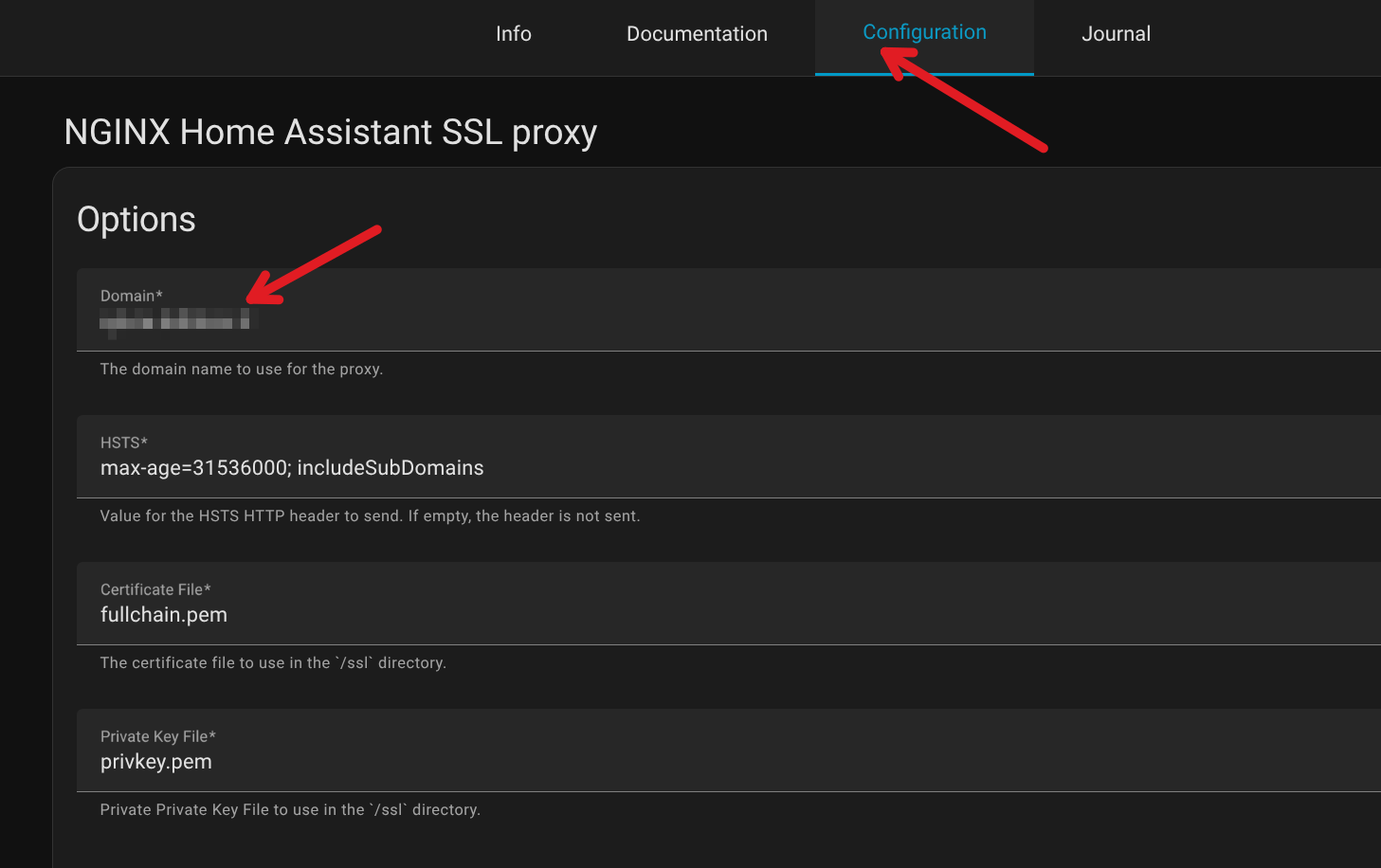Click the certificate file '/ssl' directory description
1381x868 pixels.
[x=273, y=663]
